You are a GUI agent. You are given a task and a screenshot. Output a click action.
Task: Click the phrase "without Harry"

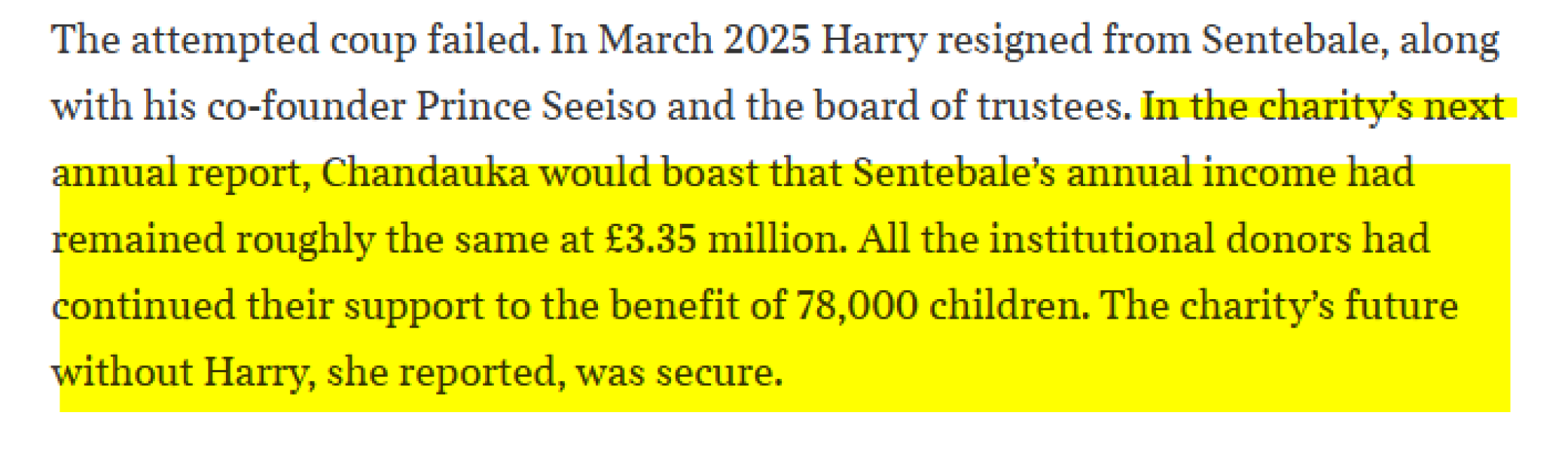[179, 373]
